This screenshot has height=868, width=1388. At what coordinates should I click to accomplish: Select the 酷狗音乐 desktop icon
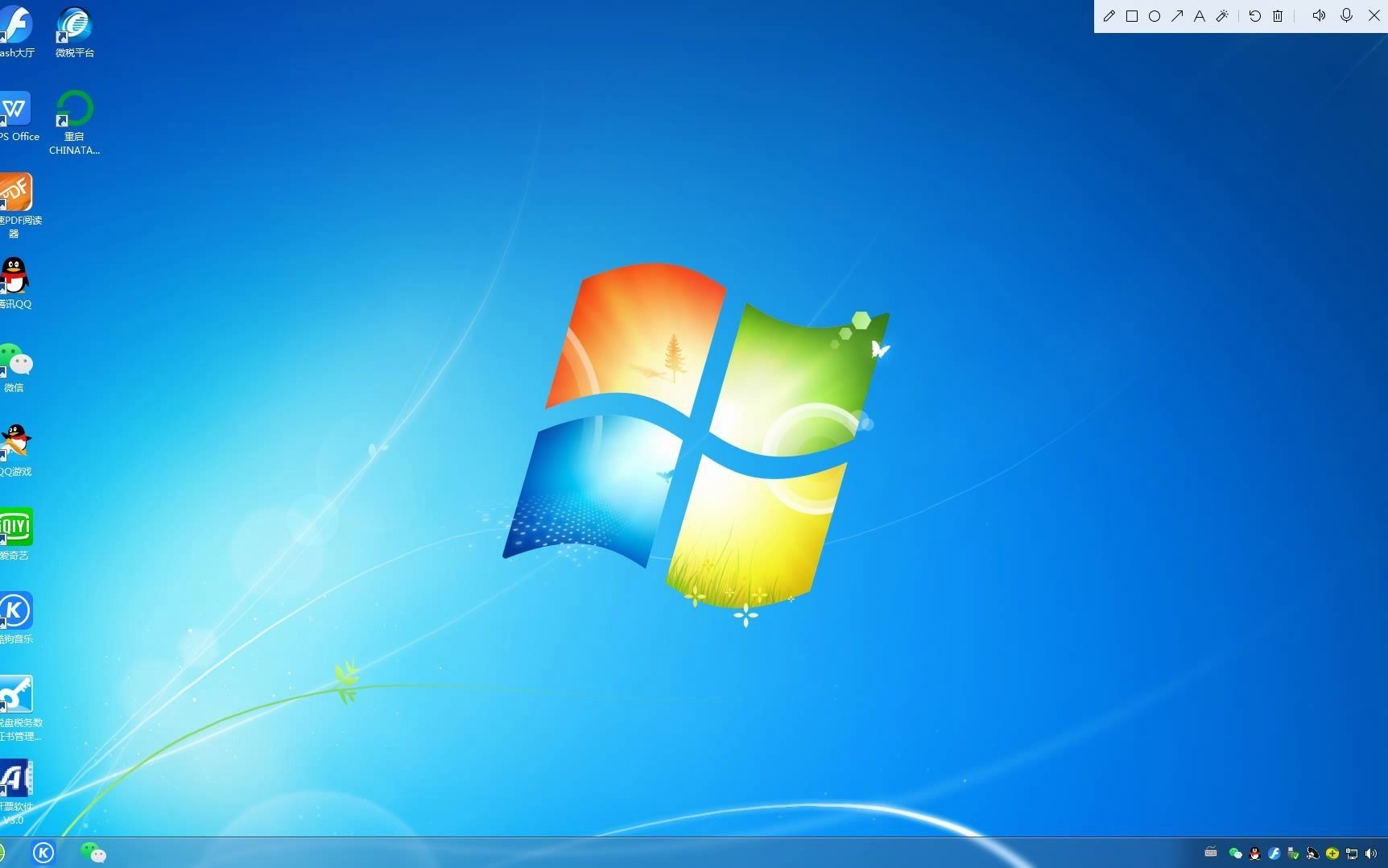pyautogui.click(x=16, y=618)
